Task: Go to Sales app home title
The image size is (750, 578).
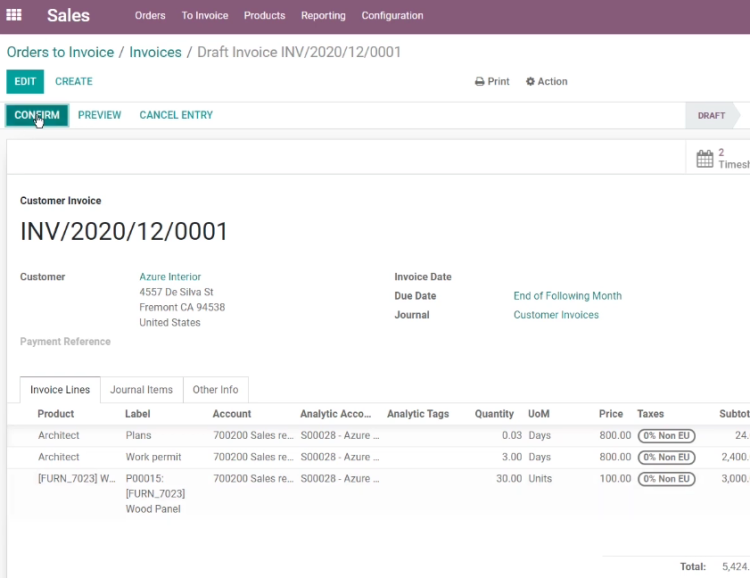Action: pyautogui.click(x=68, y=15)
